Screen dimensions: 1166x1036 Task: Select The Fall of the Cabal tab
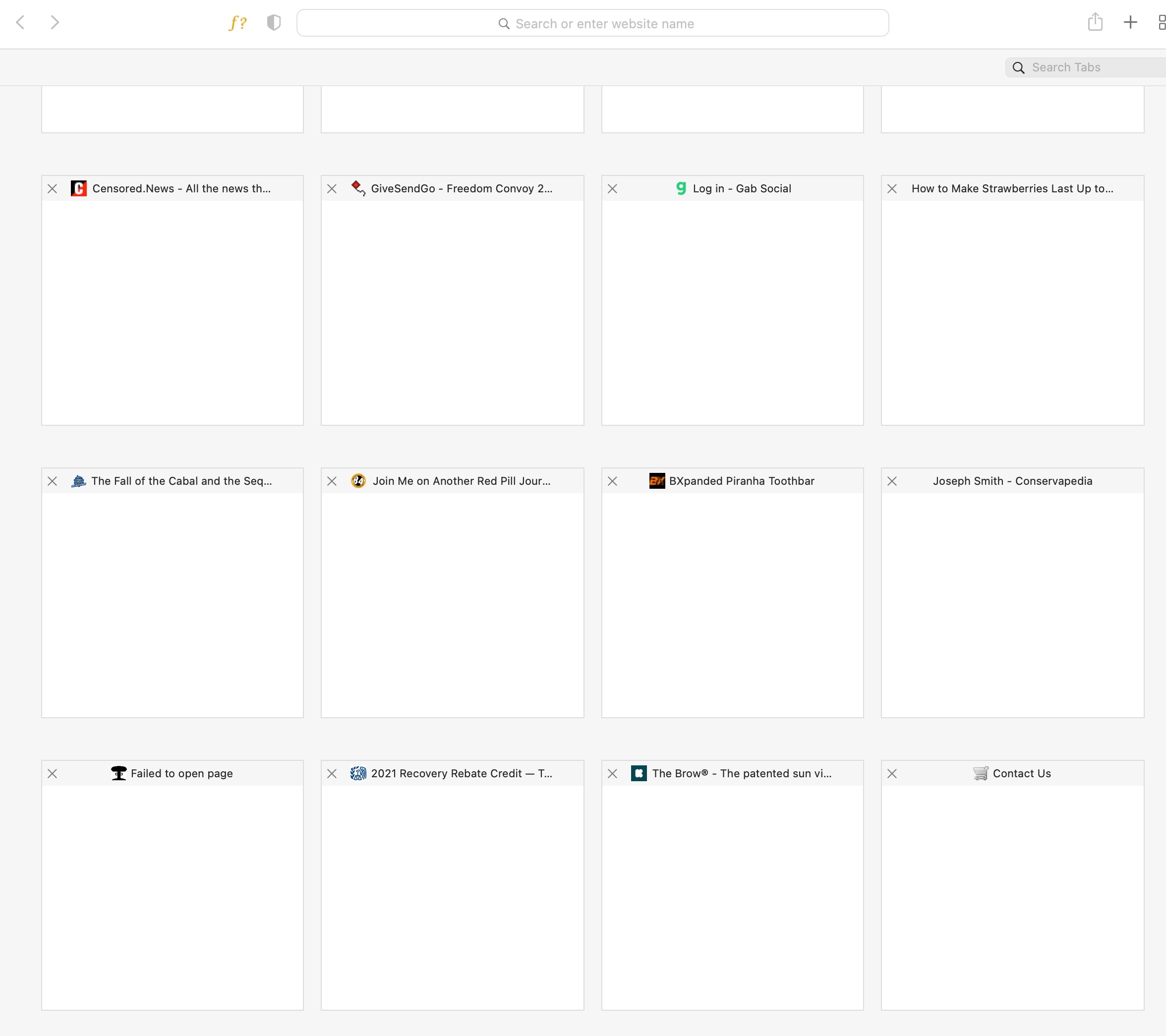[x=173, y=604]
